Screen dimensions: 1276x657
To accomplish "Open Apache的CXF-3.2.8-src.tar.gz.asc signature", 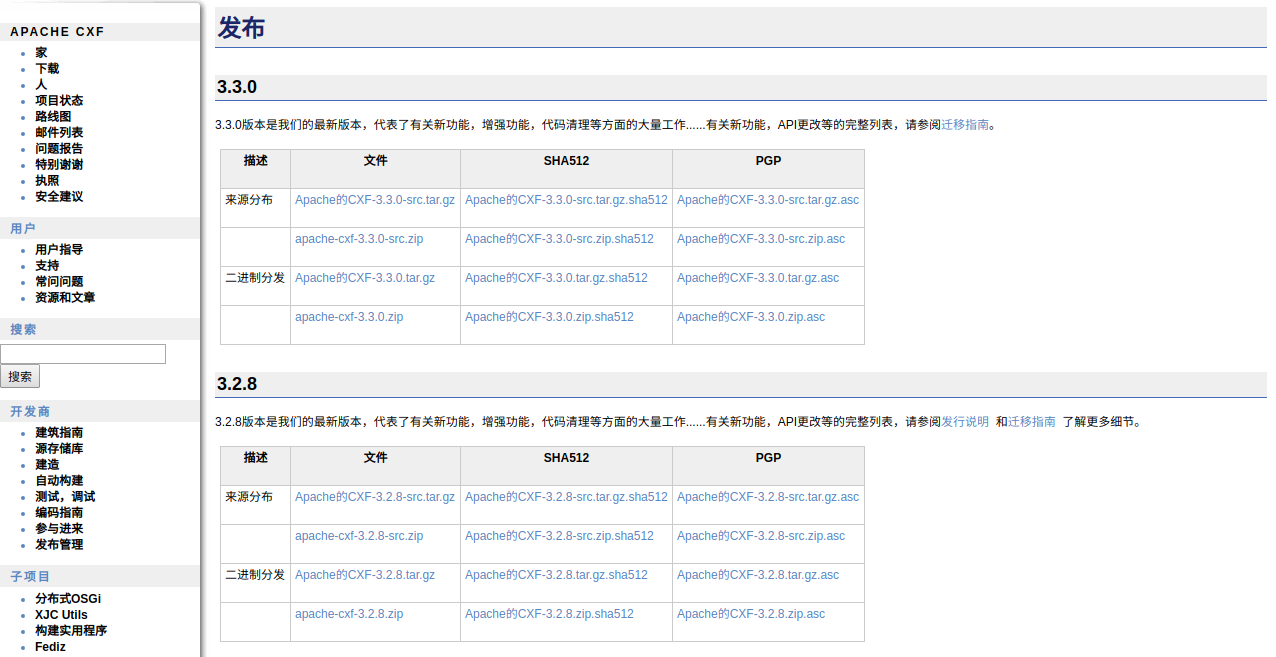I will [768, 497].
